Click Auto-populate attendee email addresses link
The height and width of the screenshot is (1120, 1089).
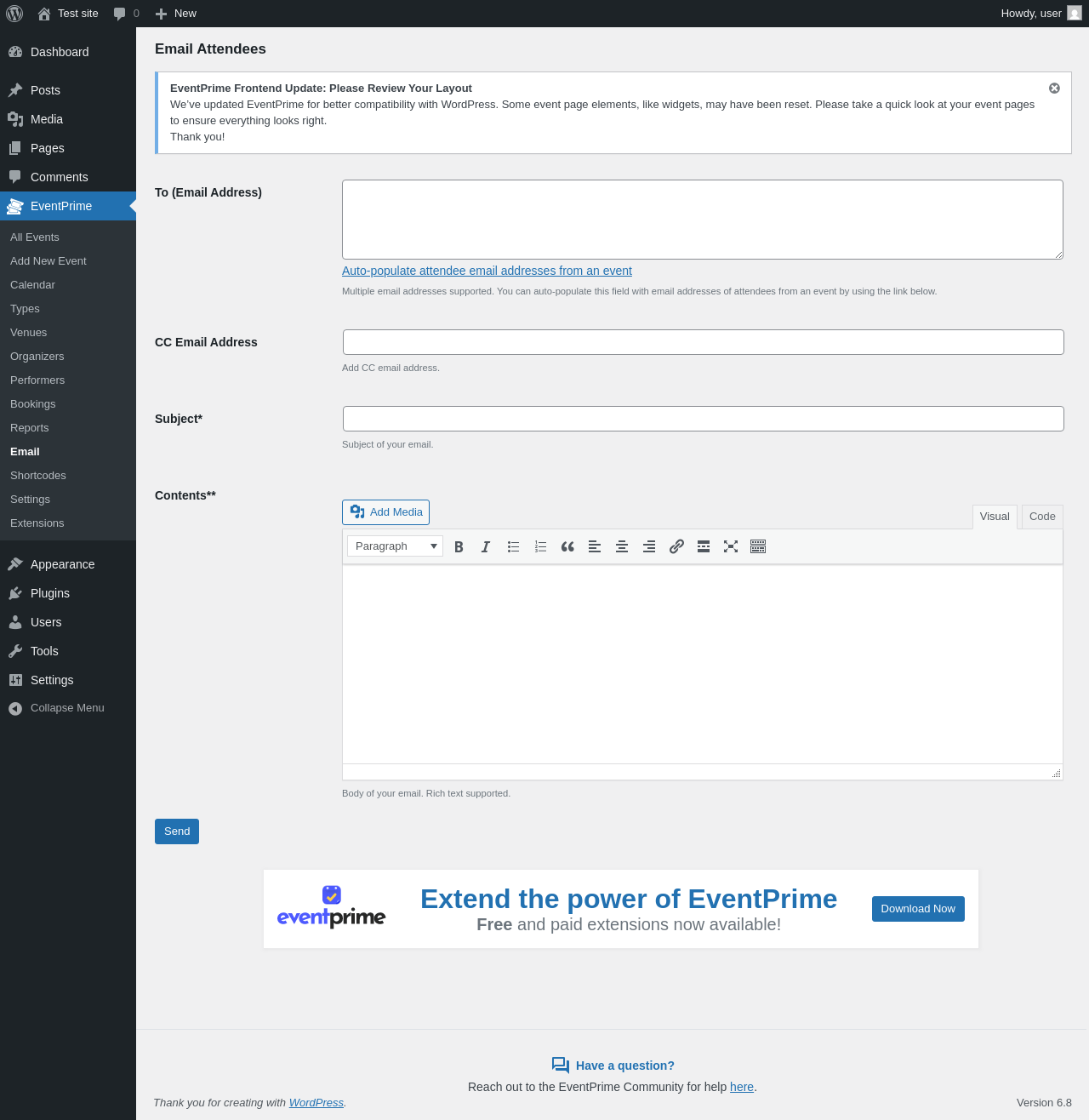point(487,271)
